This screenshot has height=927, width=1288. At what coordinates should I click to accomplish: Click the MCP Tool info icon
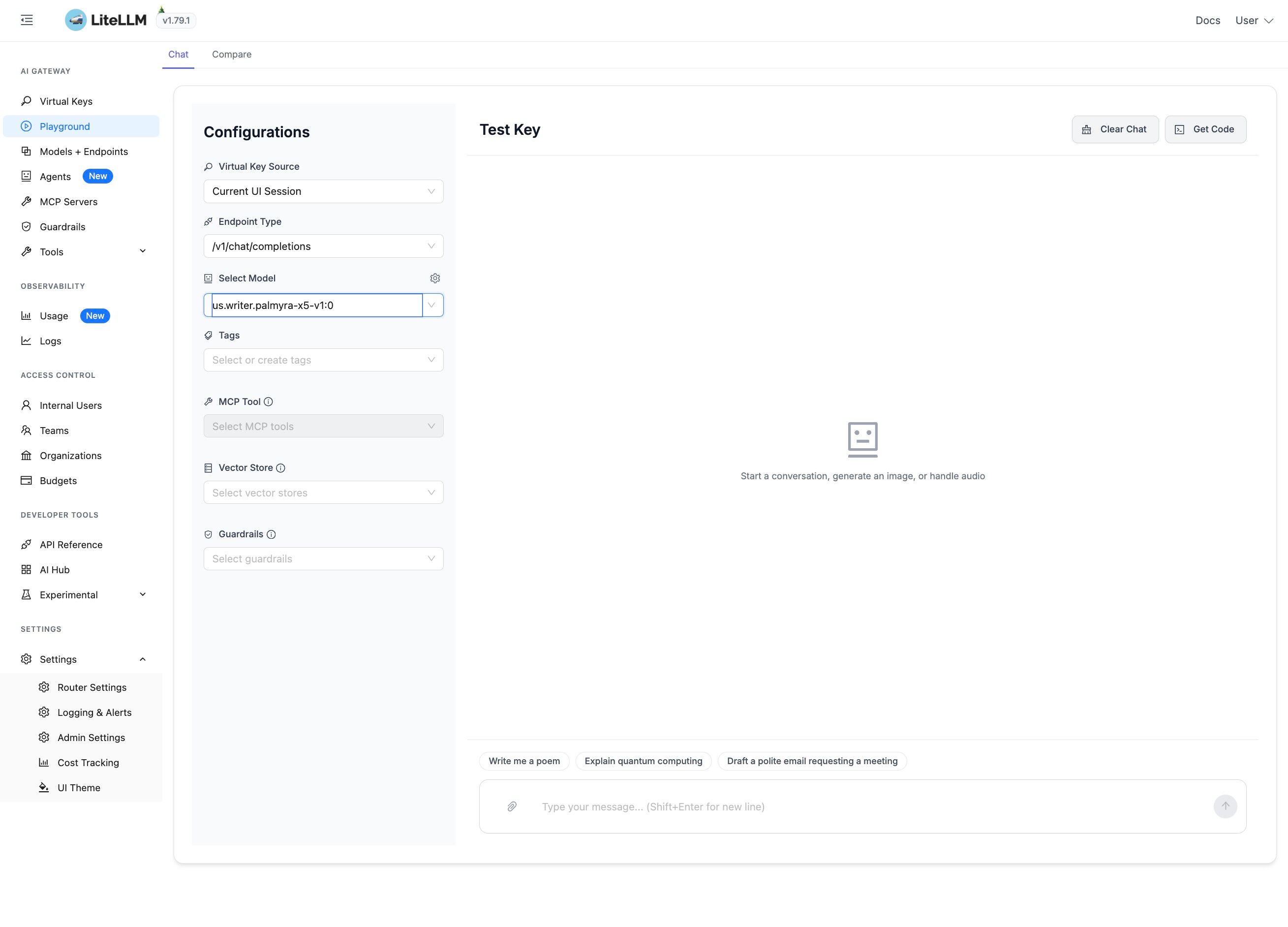269,402
